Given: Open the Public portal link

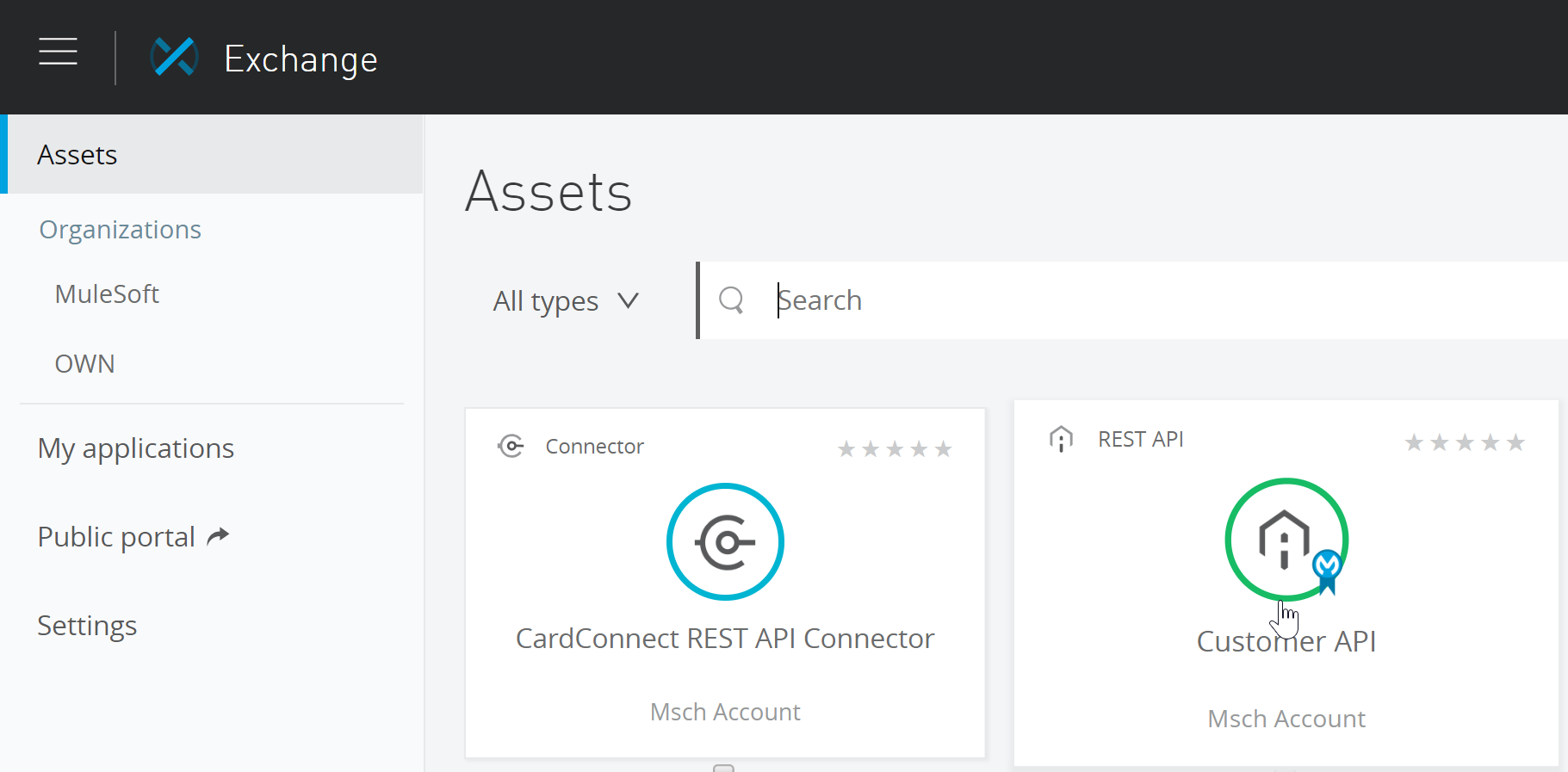Looking at the screenshot, I should click(116, 537).
